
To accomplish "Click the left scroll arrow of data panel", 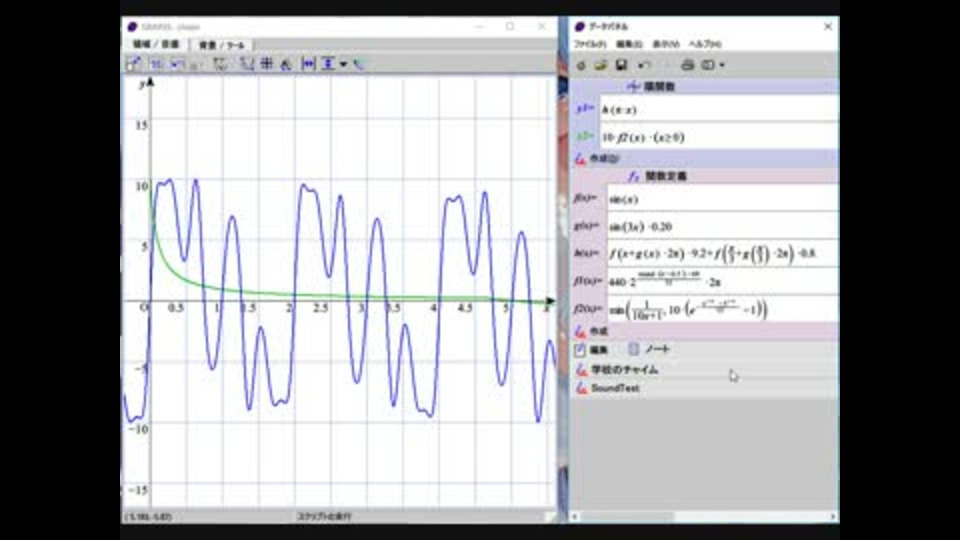I will tap(575, 517).
